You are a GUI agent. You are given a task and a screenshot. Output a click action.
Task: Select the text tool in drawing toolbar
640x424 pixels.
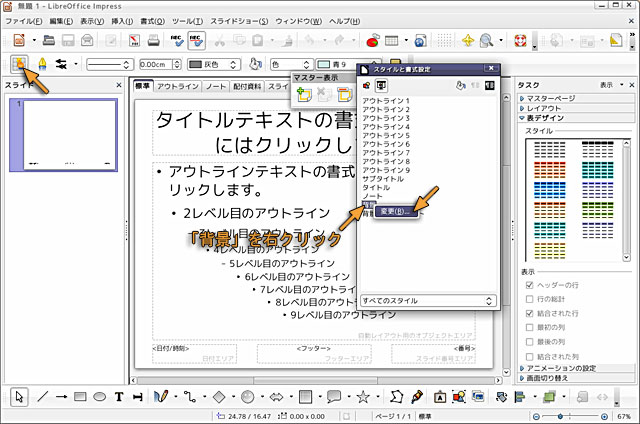[x=119, y=397]
